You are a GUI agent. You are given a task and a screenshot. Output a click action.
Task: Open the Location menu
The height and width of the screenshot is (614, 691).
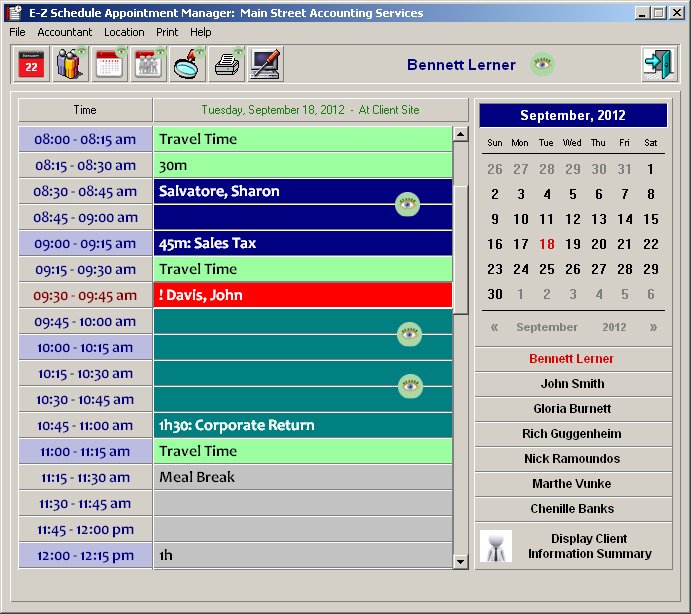[x=124, y=32]
